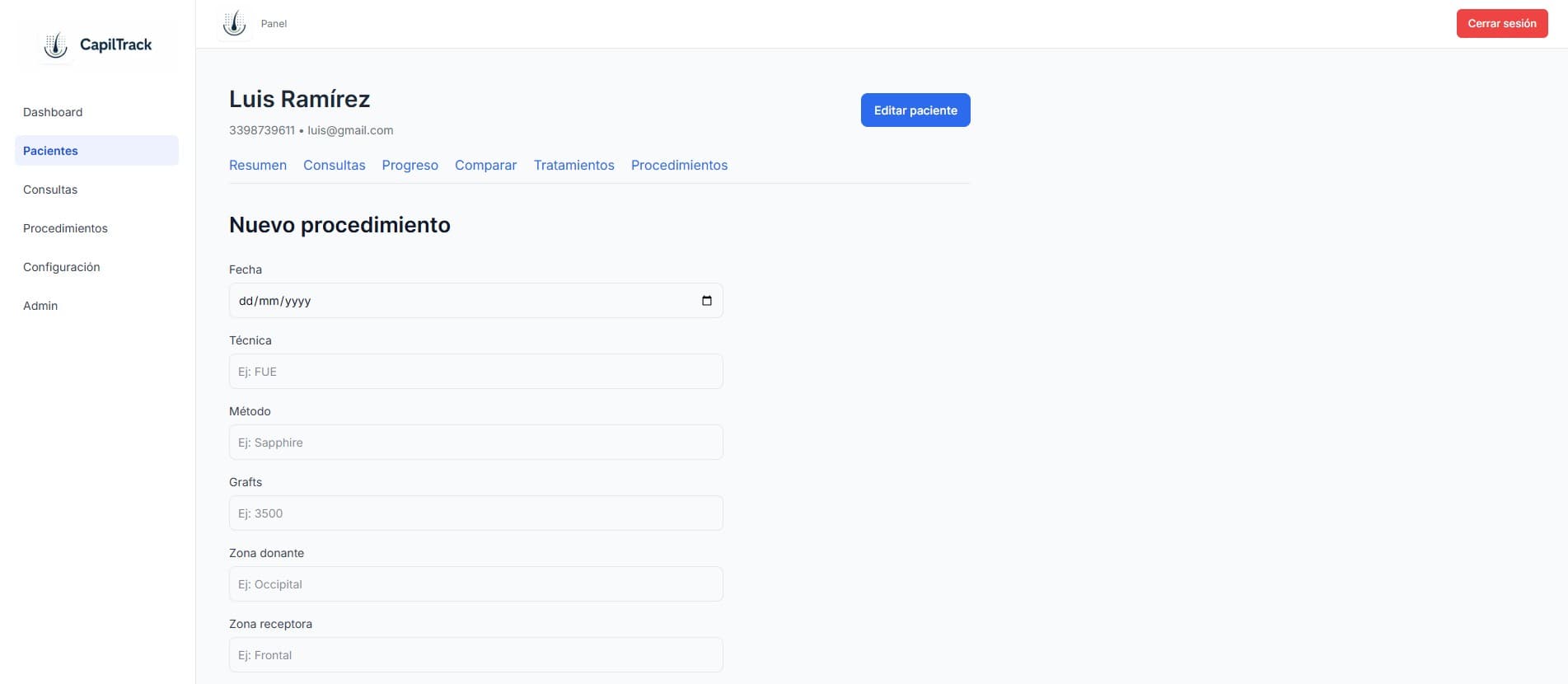The image size is (1568, 684).
Task: Click the Fecha field label
Action: [246, 269]
